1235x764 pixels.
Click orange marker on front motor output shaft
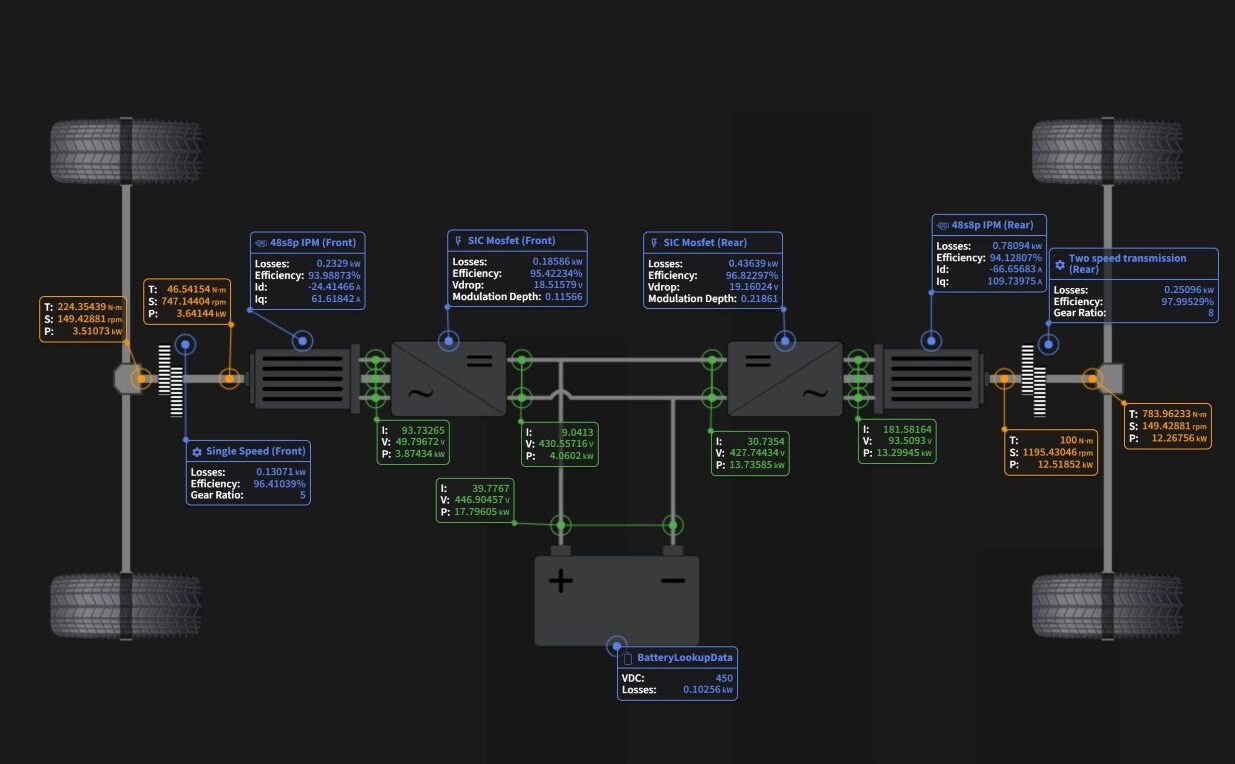click(230, 378)
